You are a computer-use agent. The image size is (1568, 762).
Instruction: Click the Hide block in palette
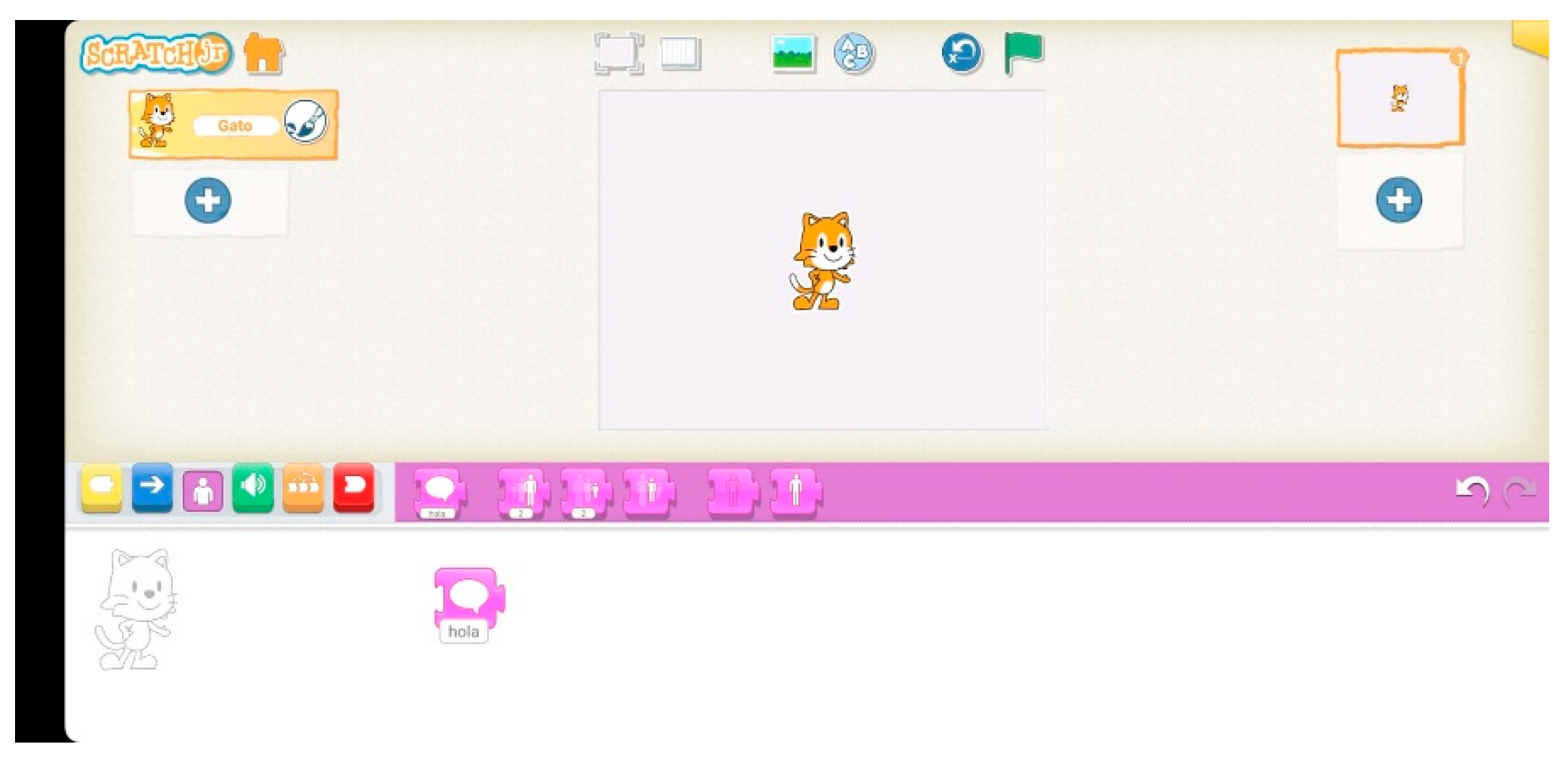coord(732,492)
